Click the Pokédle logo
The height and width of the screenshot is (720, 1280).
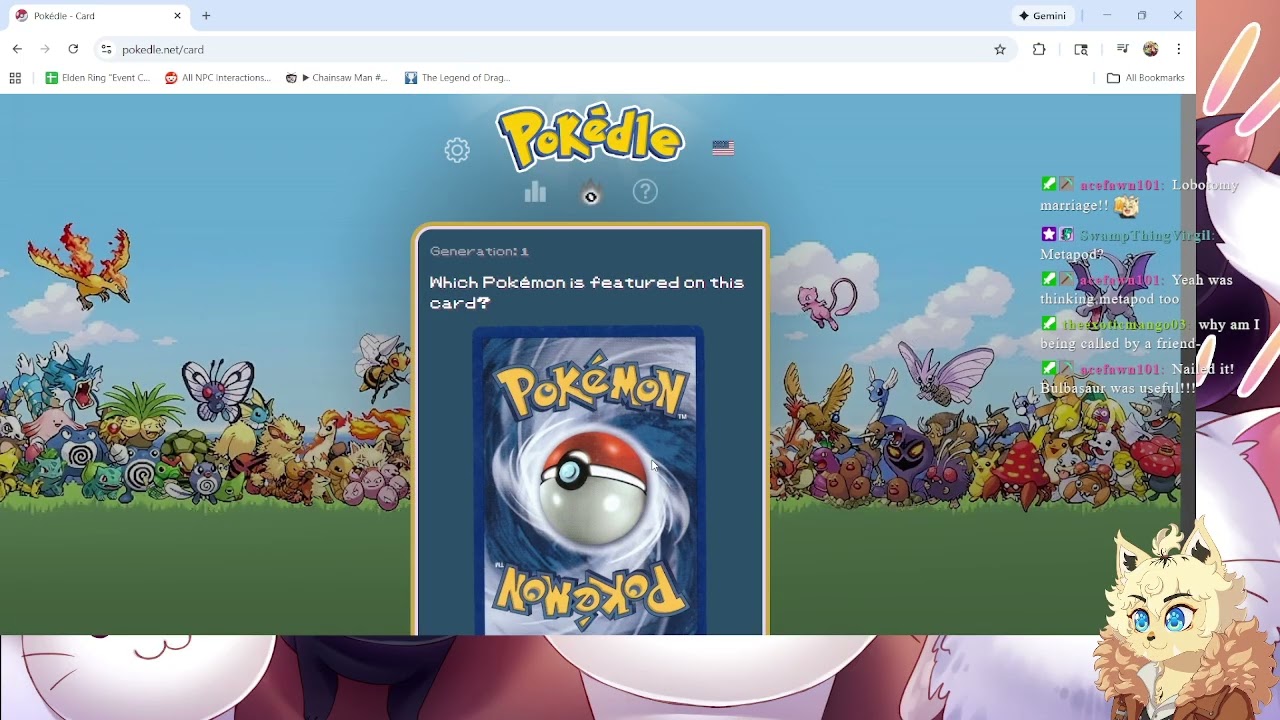(590, 137)
